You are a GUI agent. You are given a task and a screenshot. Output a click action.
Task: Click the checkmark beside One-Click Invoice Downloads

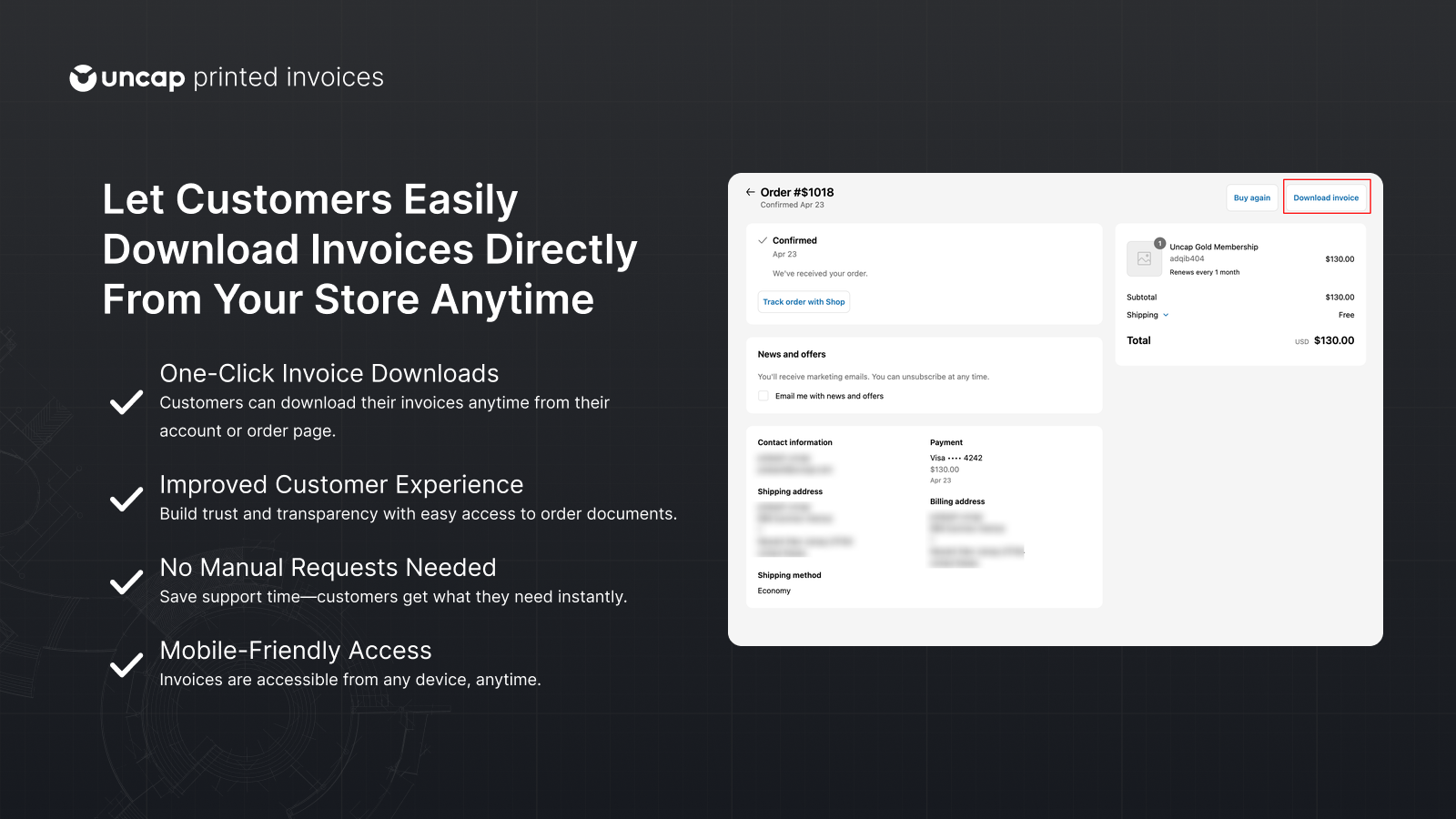[x=126, y=402]
